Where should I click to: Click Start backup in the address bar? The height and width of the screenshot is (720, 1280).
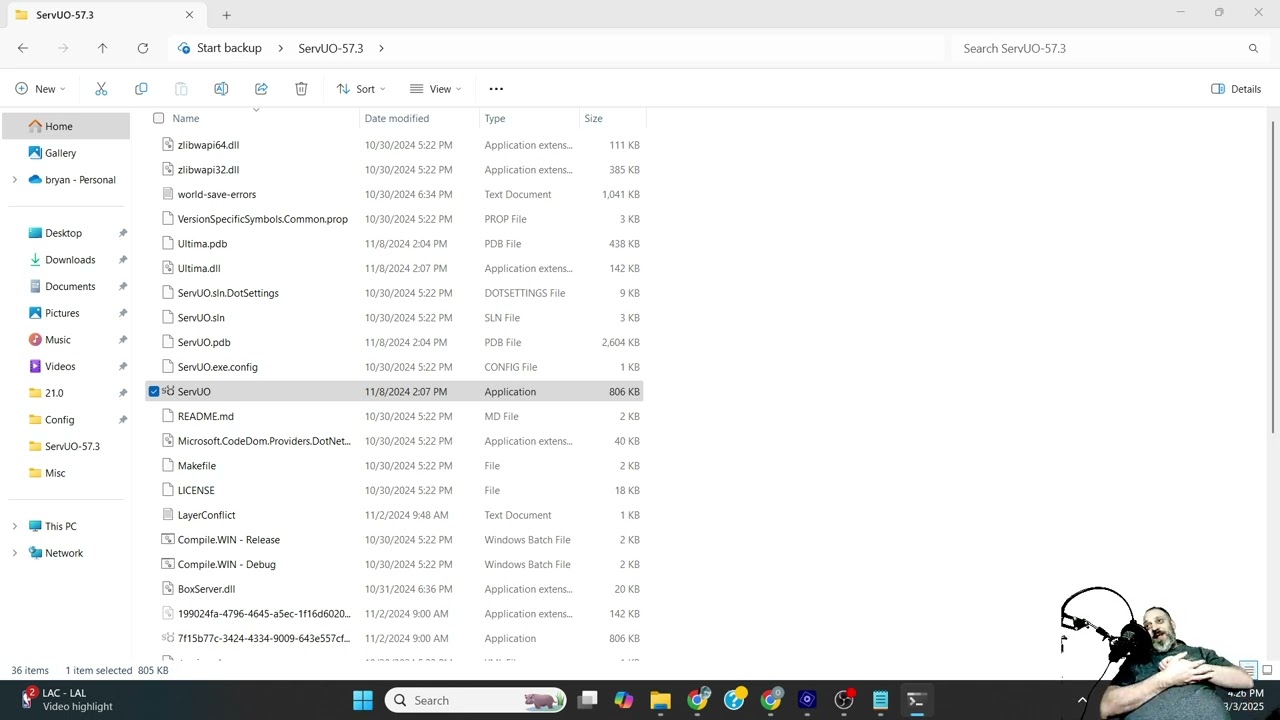point(229,48)
